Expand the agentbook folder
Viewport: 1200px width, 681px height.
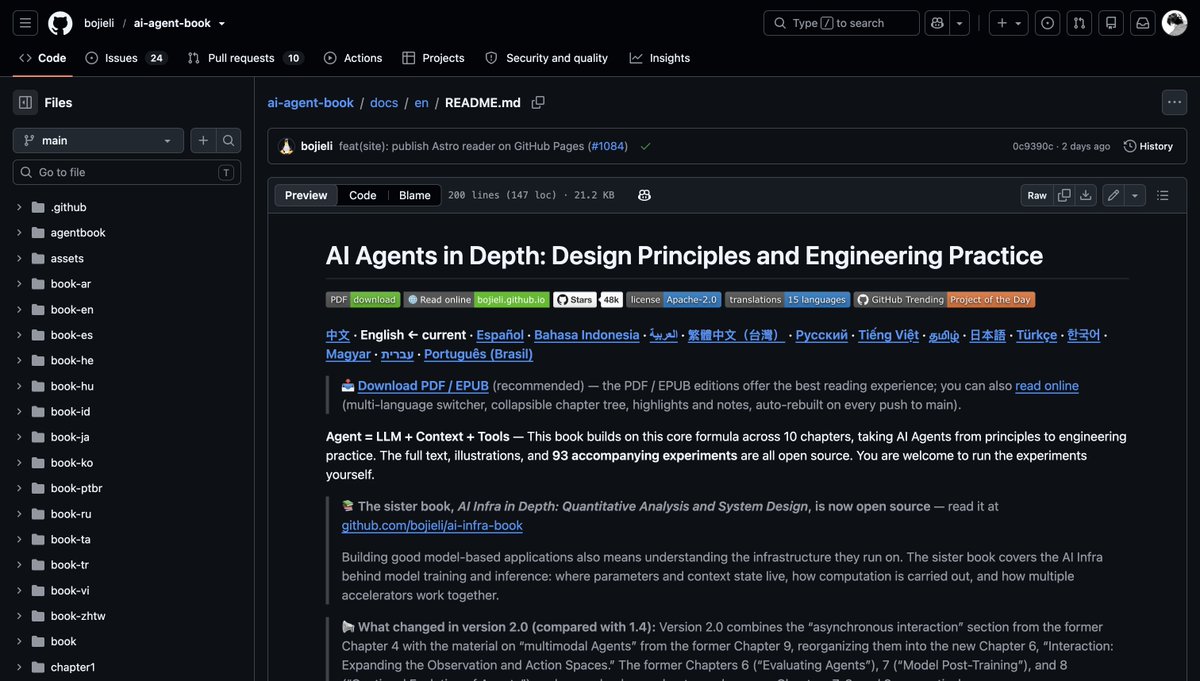point(19,232)
